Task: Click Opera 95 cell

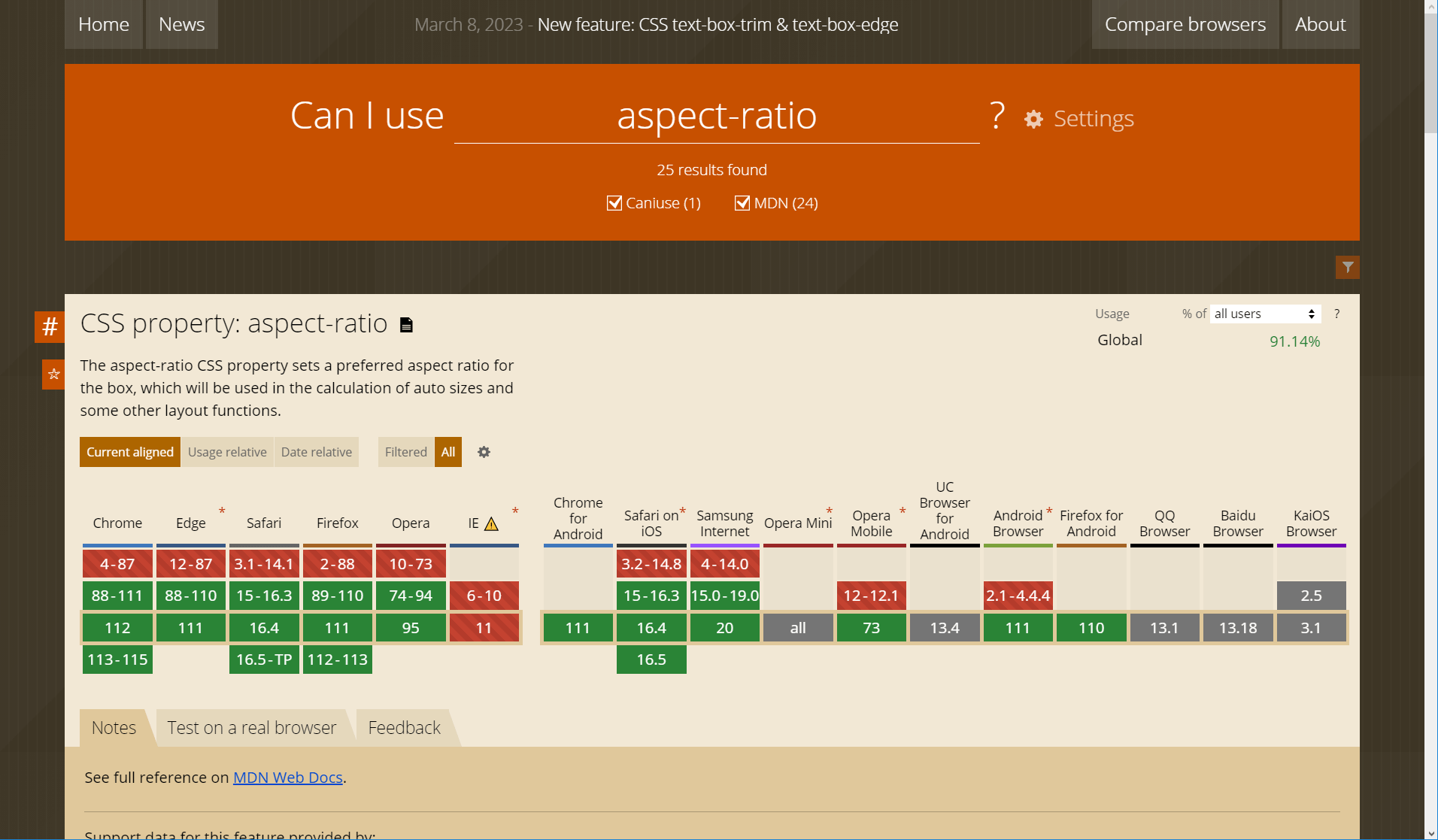Action: (411, 628)
